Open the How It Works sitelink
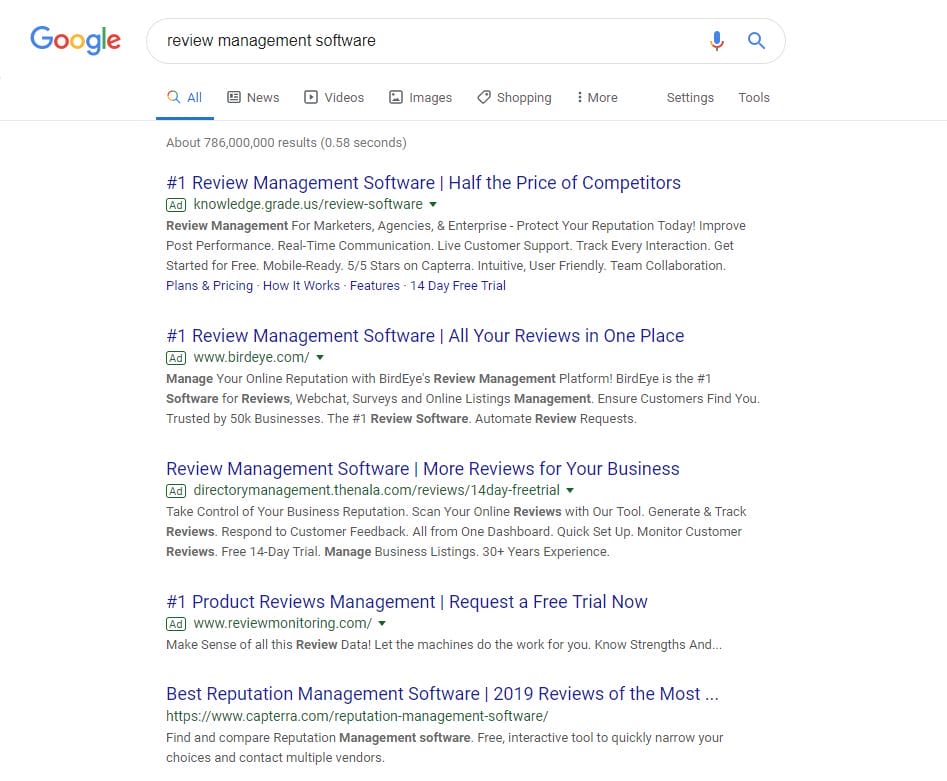The height and width of the screenshot is (781, 947). coord(301,286)
